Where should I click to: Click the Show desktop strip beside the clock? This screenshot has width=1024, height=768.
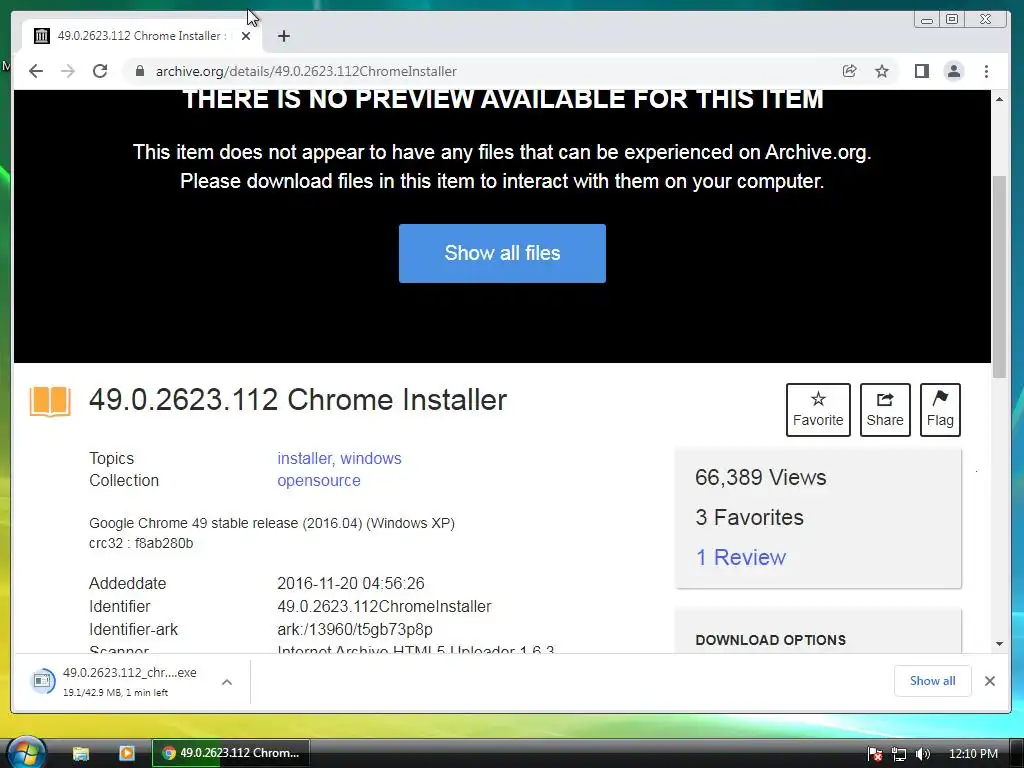click(x=1017, y=753)
